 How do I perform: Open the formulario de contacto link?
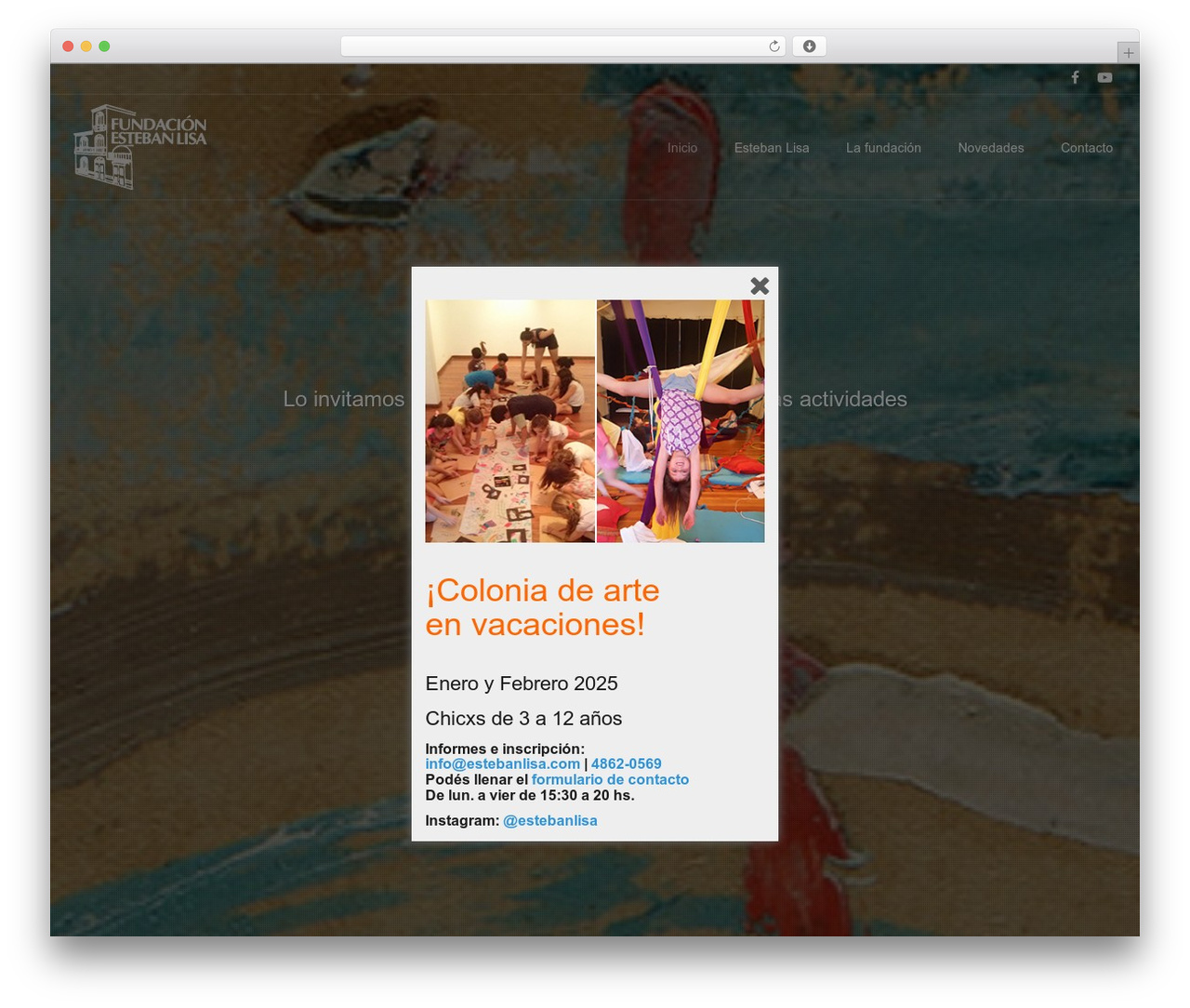click(610, 779)
